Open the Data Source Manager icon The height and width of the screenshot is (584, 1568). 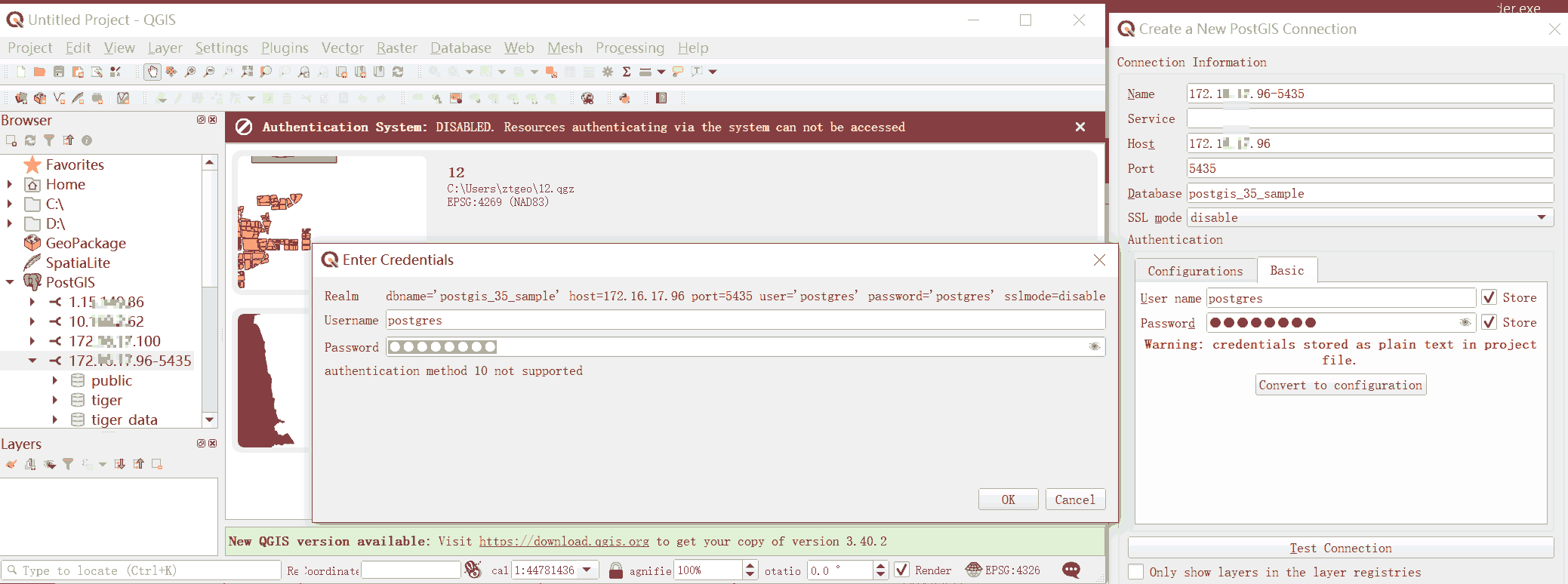point(21,98)
